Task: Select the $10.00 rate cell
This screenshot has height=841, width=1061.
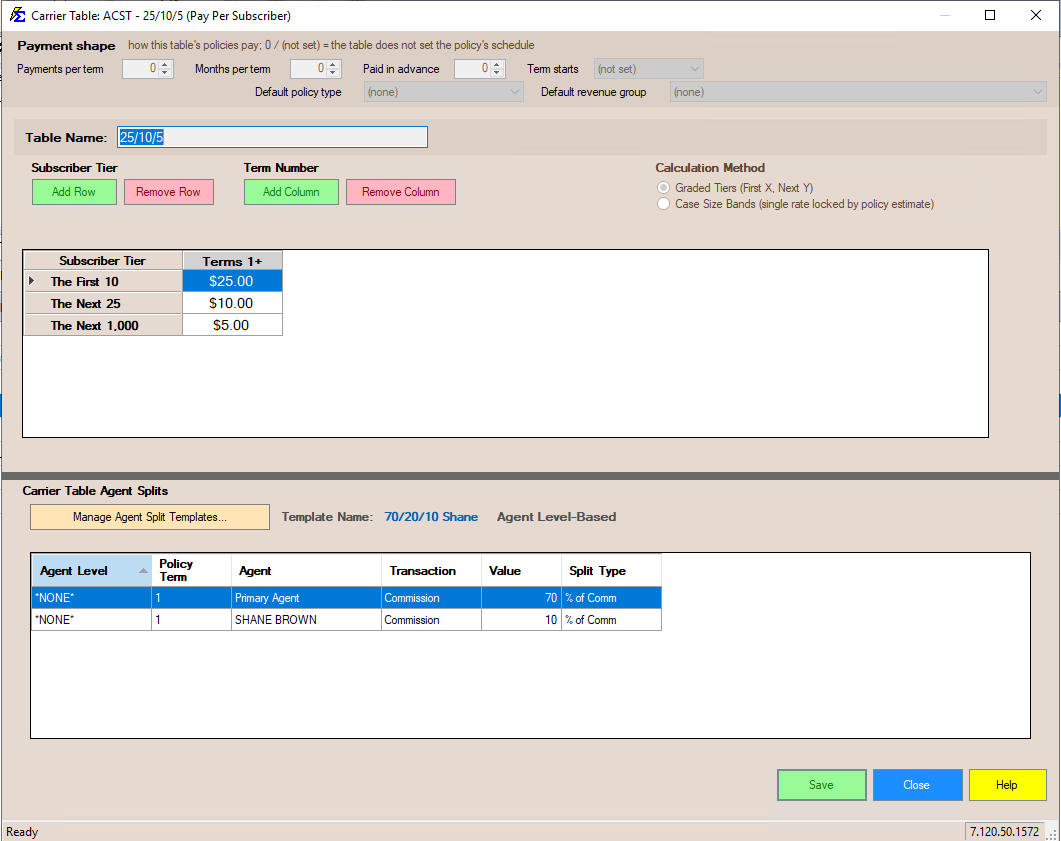Action: coord(231,303)
